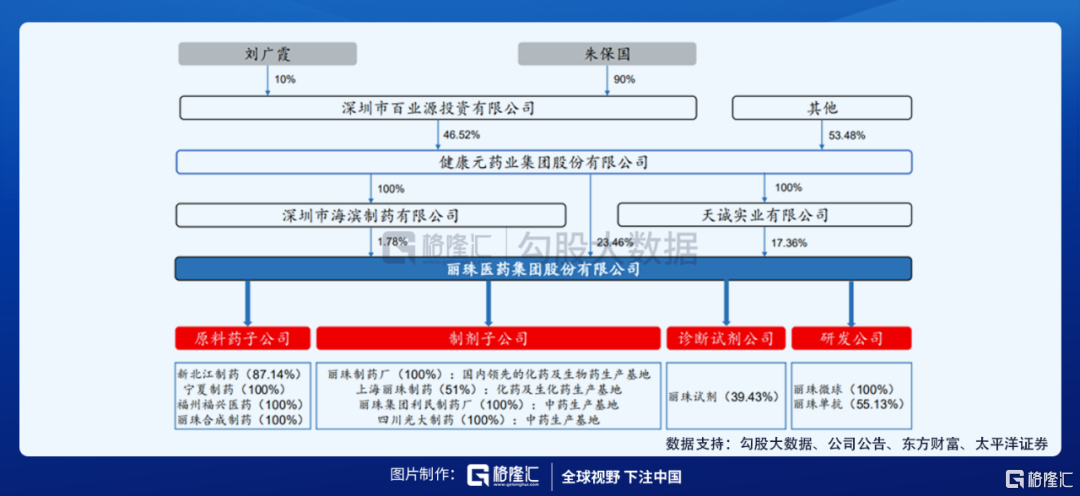The height and width of the screenshot is (496, 1080).
Task: Click the 福州福兴医药（100%）entry
Action: click(240, 404)
